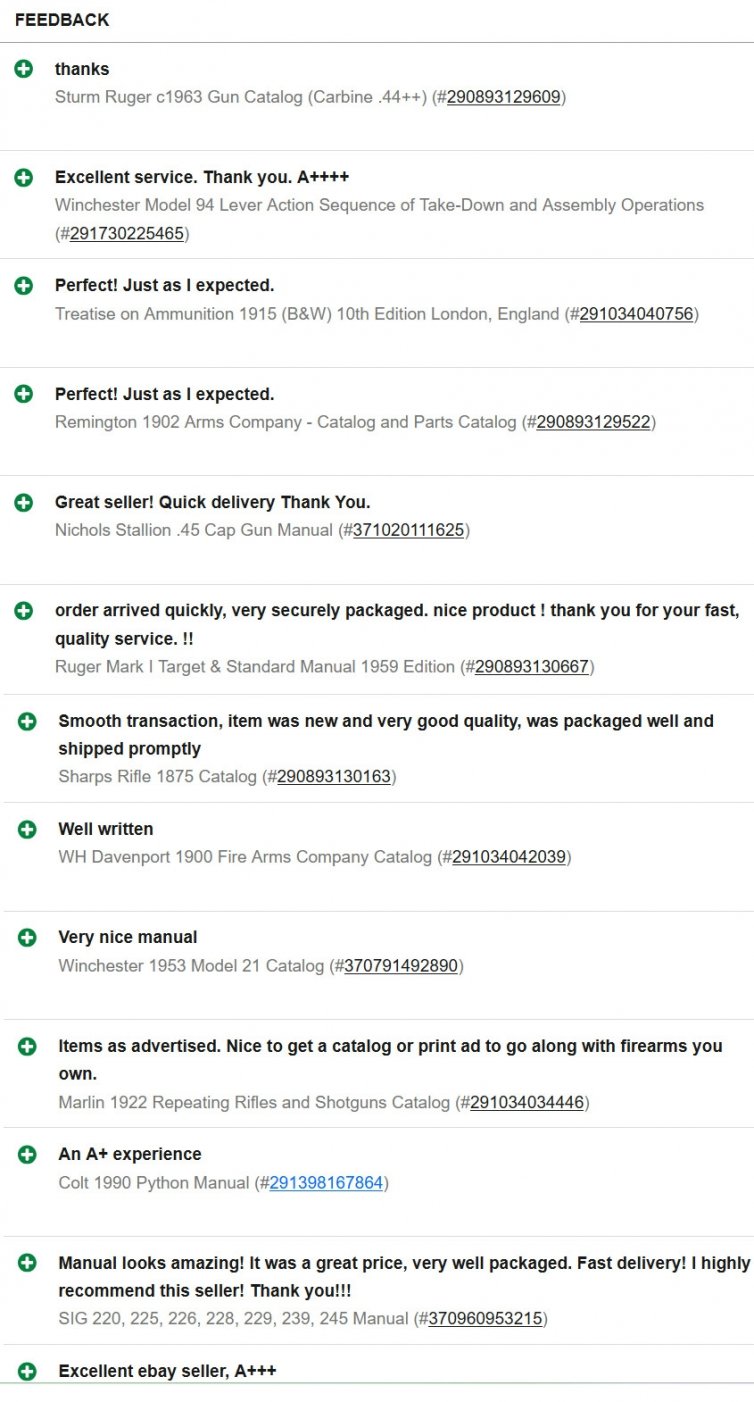Click the green plus icon beside "thanks"
The width and height of the screenshot is (754, 1402).
click(x=24, y=69)
